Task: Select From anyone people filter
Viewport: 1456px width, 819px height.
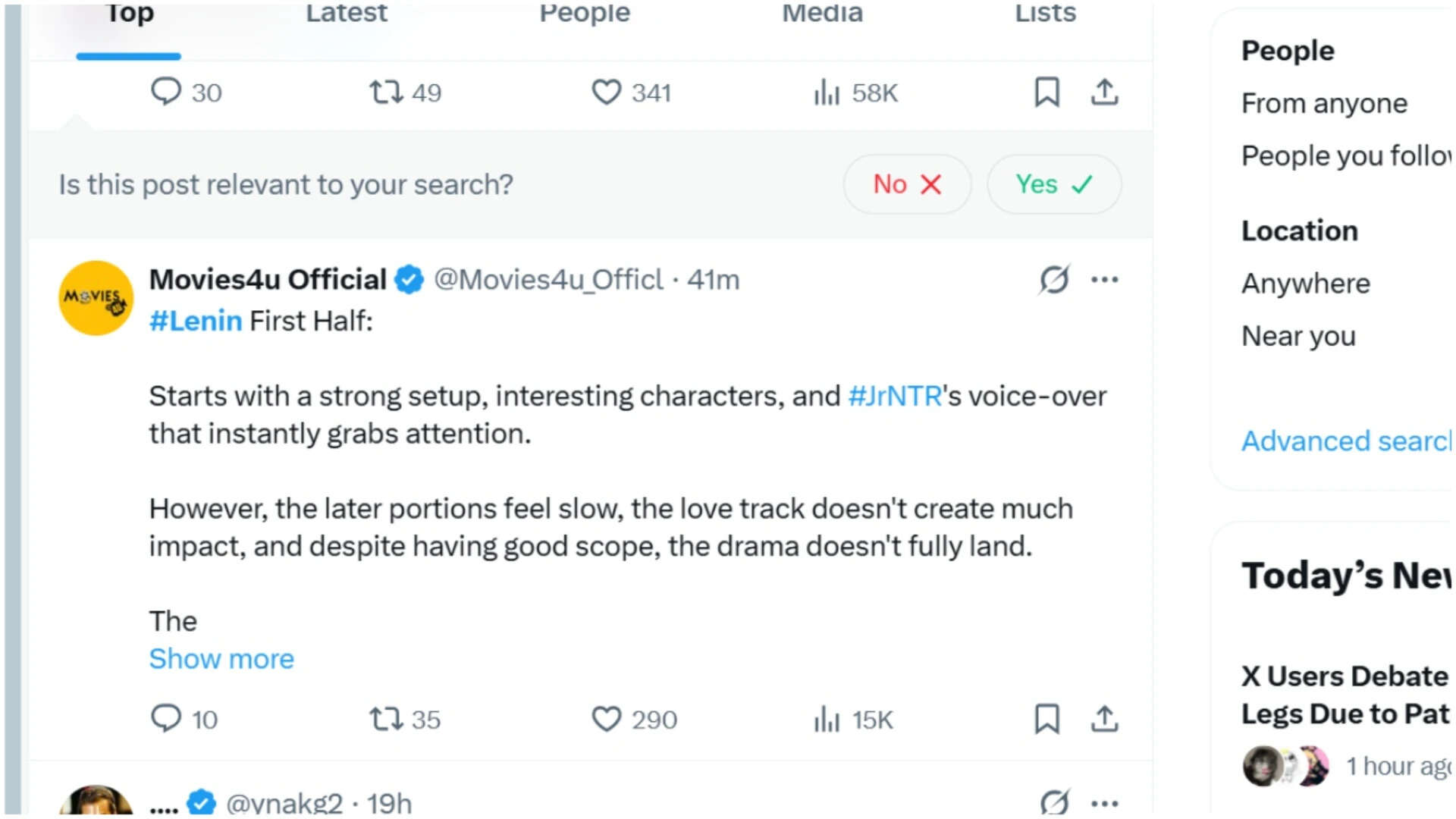Action: [1324, 103]
